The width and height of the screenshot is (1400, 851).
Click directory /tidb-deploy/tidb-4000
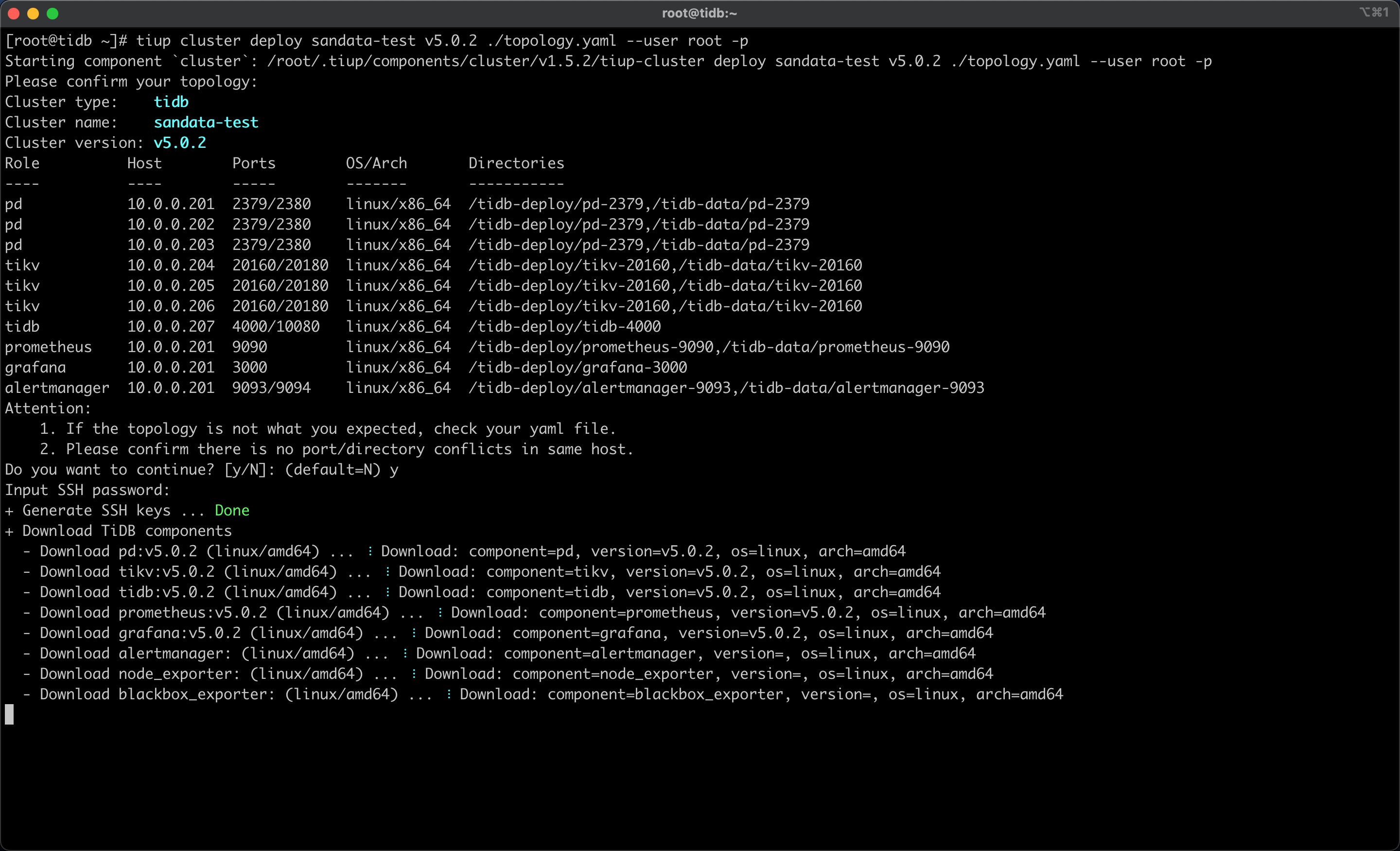(x=565, y=327)
